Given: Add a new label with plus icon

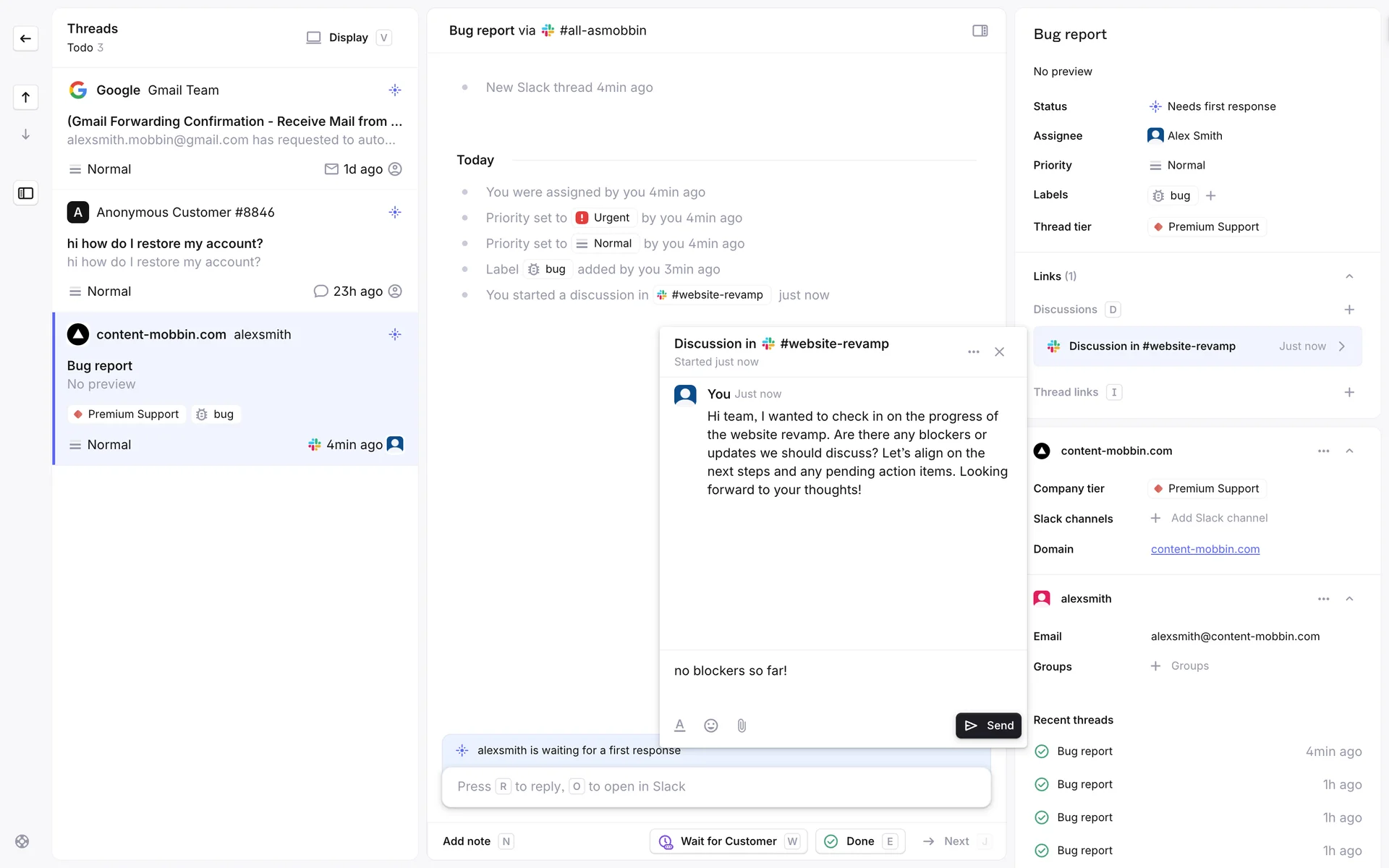Looking at the screenshot, I should coord(1210,195).
